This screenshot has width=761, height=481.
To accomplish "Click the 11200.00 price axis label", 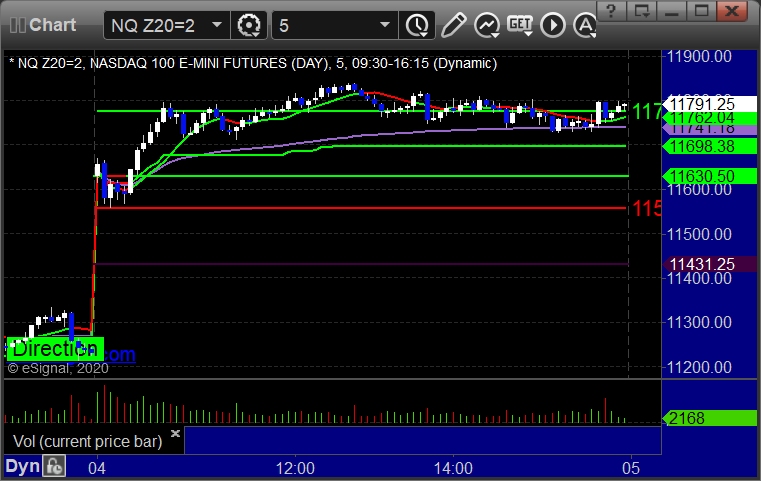I will point(699,367).
